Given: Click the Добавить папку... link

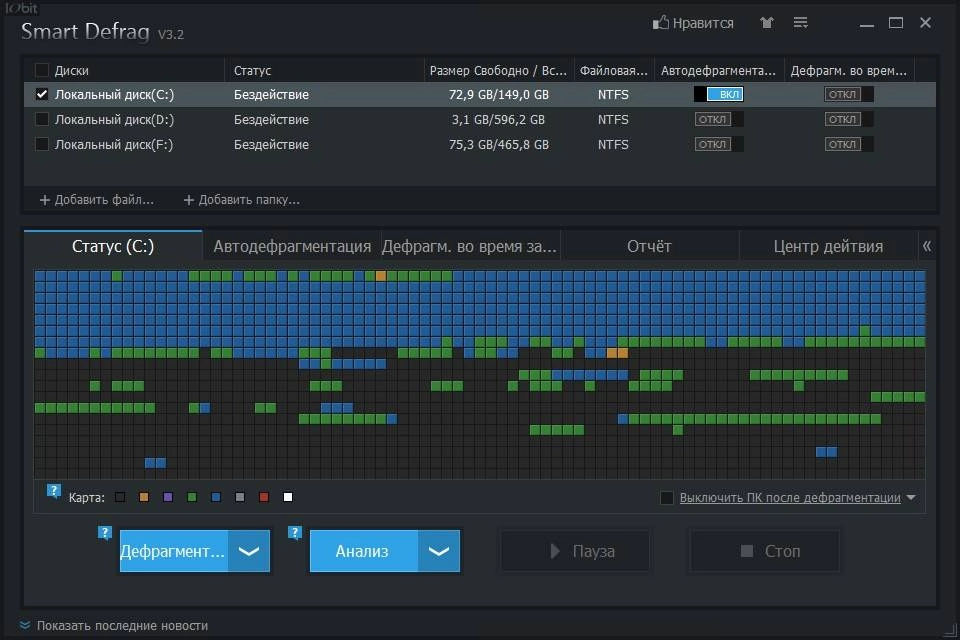Looking at the screenshot, I should tap(249, 200).
